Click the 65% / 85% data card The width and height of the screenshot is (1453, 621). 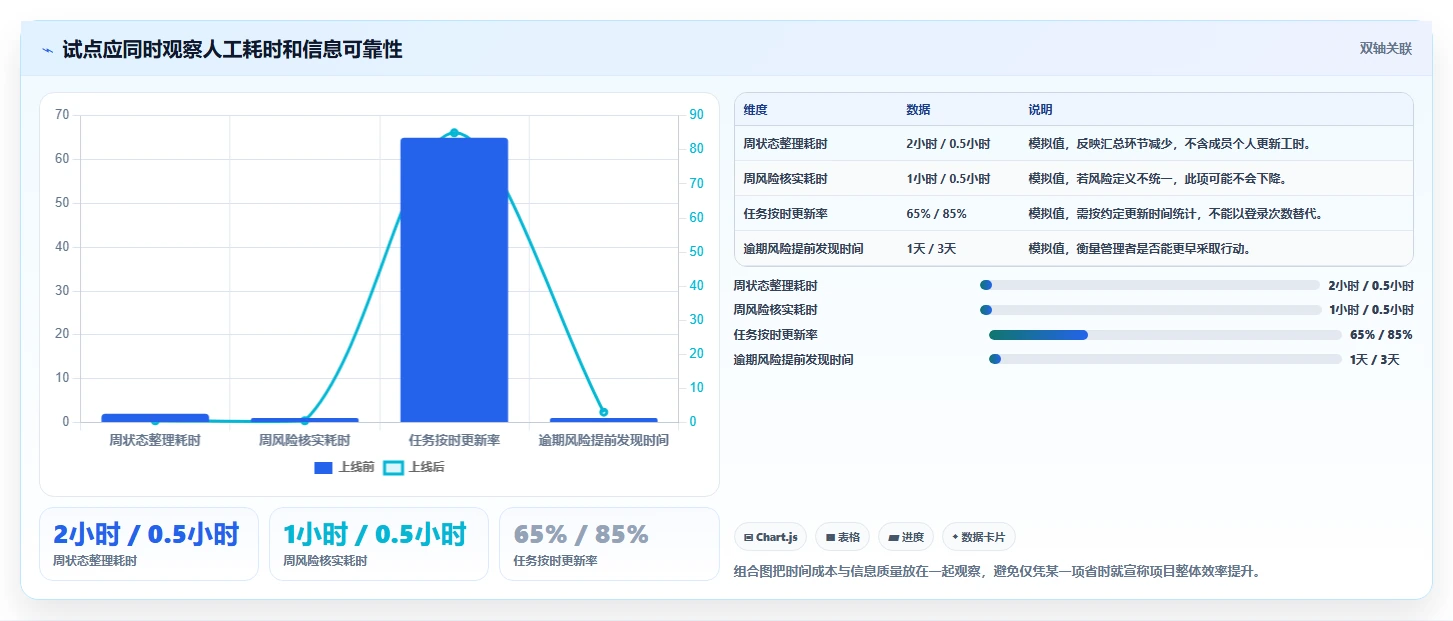coord(609,544)
